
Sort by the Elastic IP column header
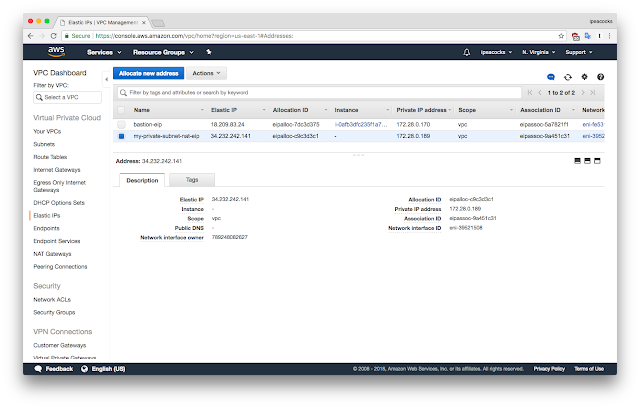point(224,110)
